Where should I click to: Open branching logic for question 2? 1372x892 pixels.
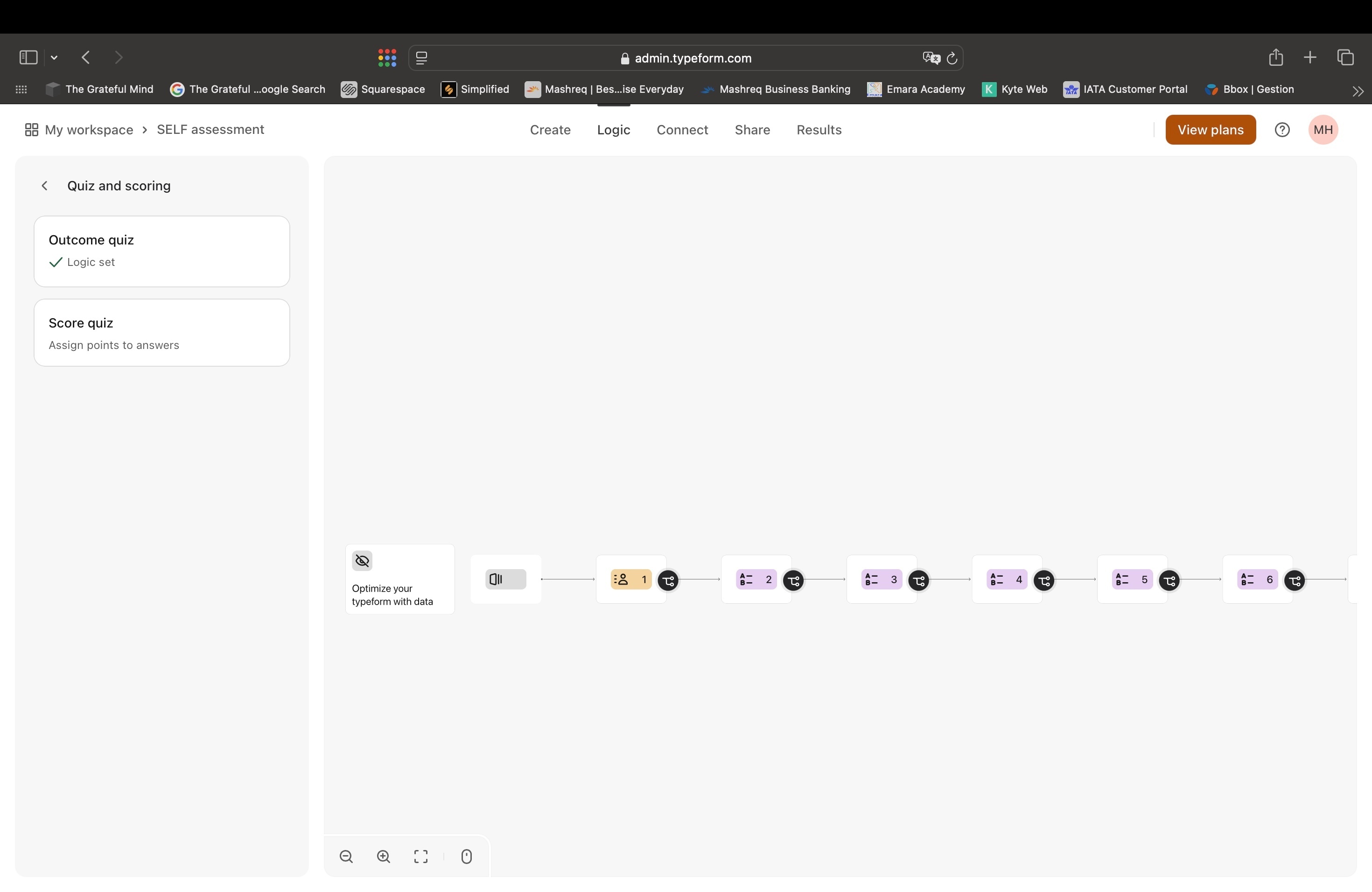click(x=793, y=580)
